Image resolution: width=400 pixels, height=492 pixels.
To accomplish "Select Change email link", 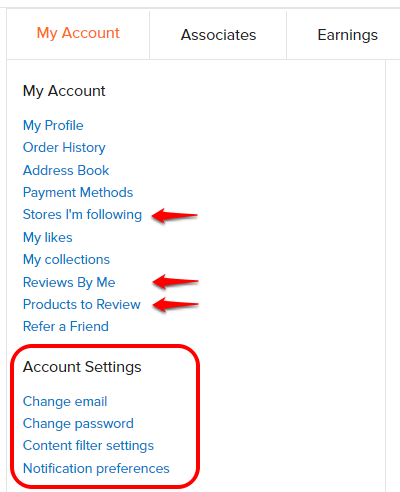I will tap(65, 401).
